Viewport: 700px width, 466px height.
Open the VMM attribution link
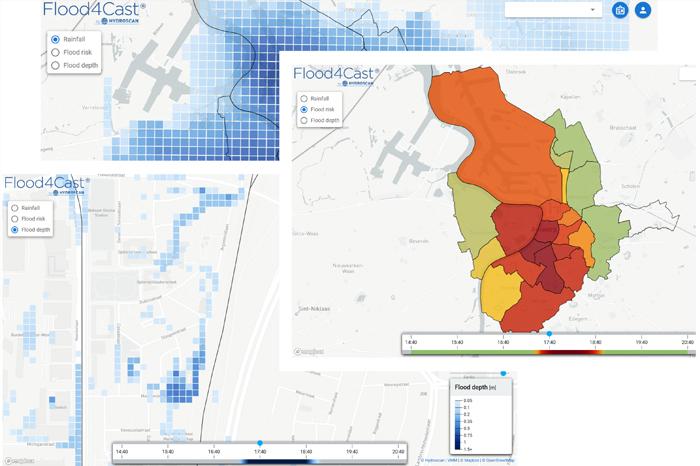pos(452,460)
